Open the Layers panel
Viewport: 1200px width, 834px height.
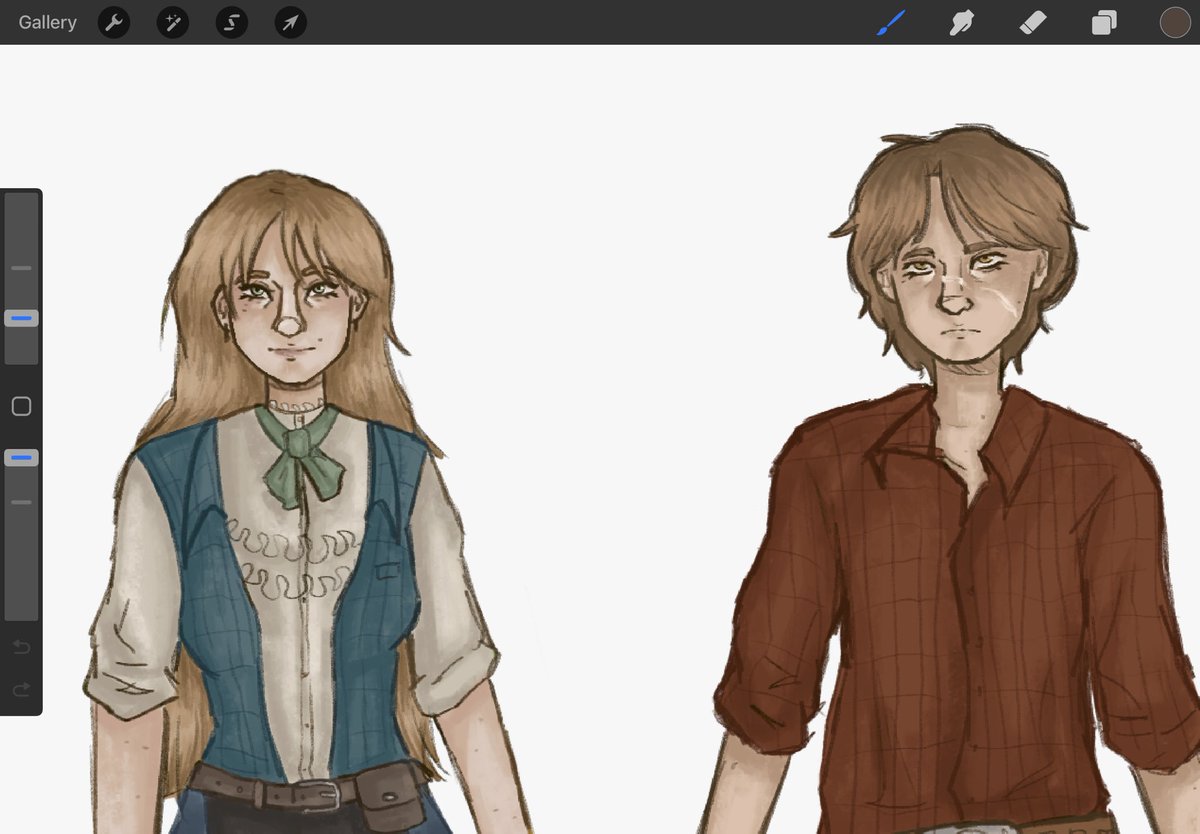1104,22
